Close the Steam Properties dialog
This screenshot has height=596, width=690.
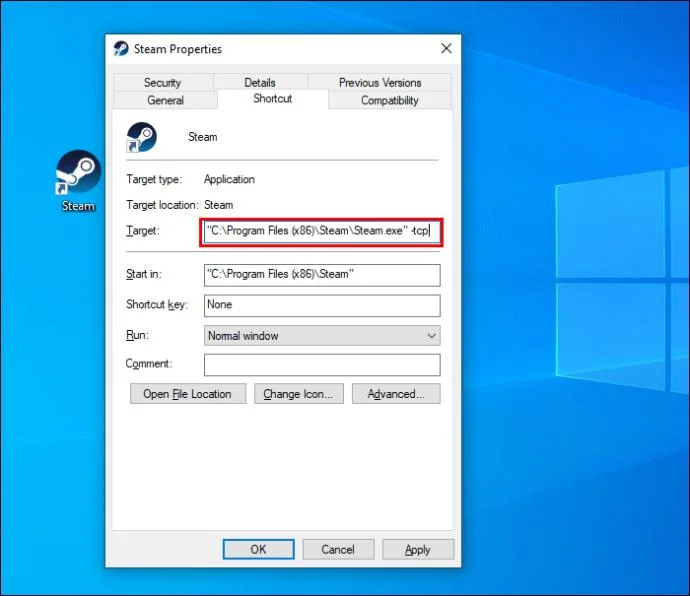pyautogui.click(x=446, y=48)
